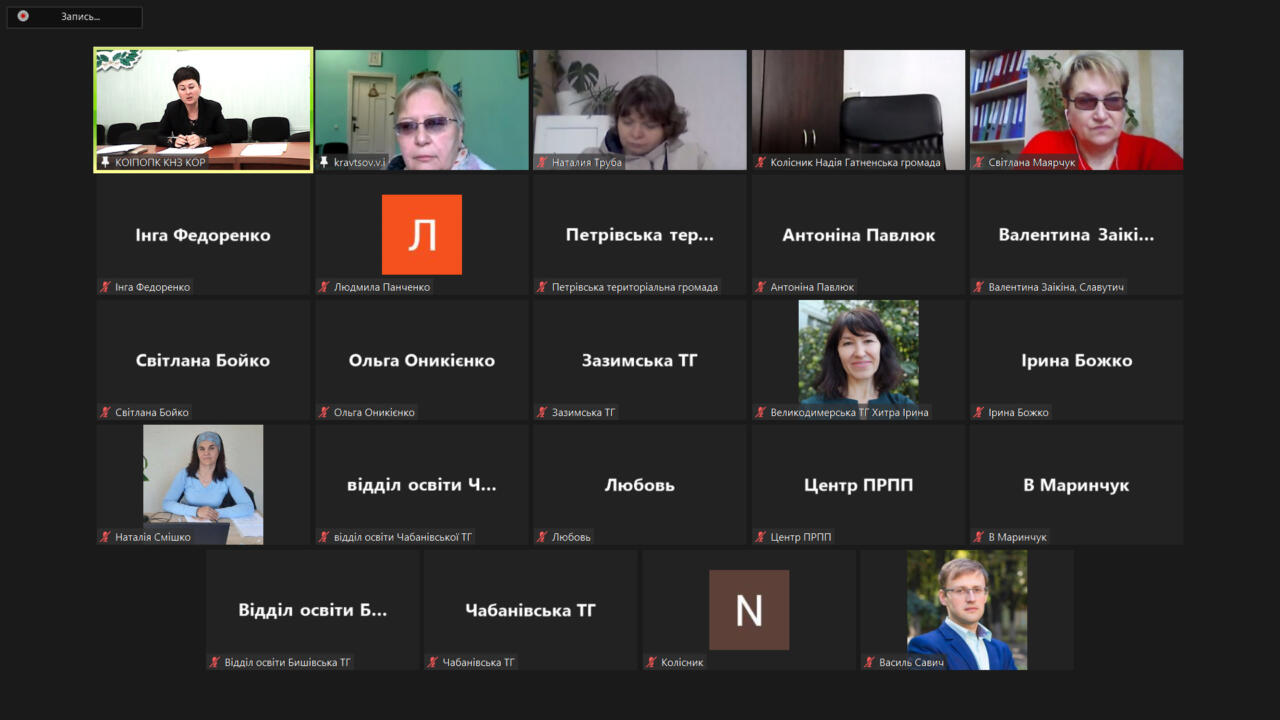This screenshot has width=1280, height=720.
Task: Click the muted mic icon for Валентина Заікіна, Славутич
Action: [x=979, y=287]
